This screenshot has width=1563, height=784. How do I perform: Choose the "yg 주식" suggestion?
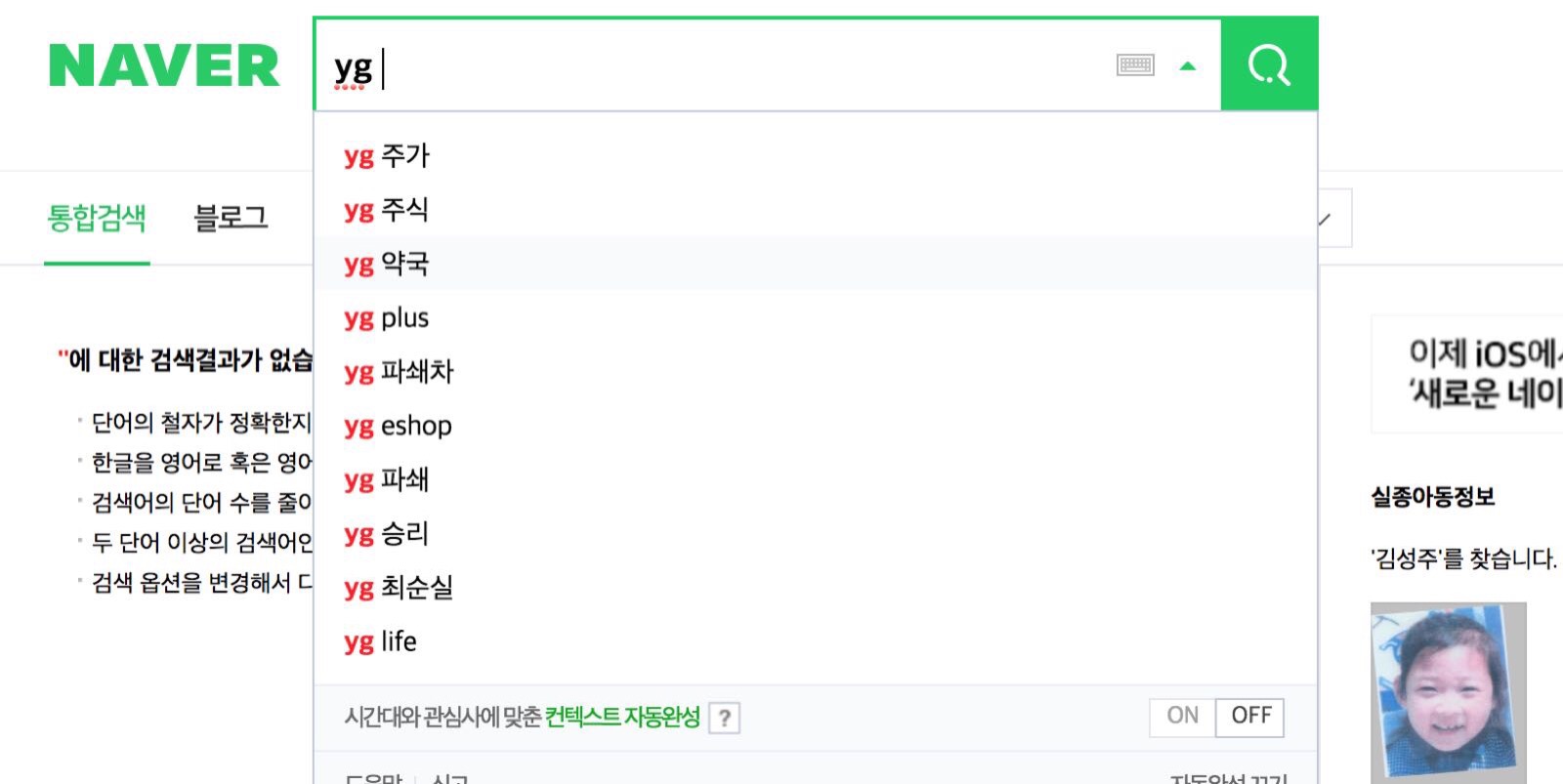point(387,210)
